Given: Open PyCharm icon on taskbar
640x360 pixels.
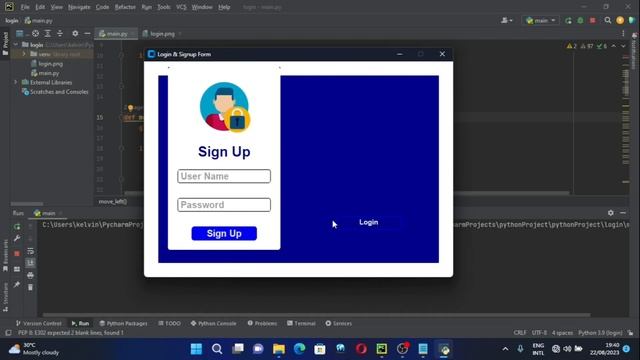Looking at the screenshot, I should [x=382, y=349].
